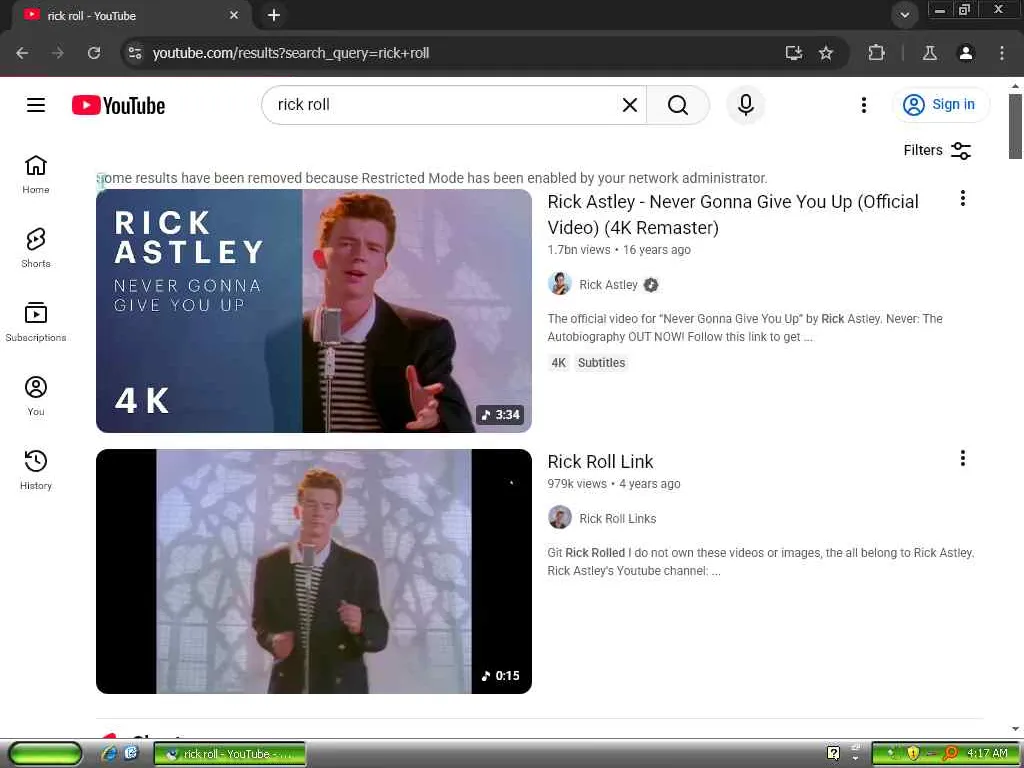
Task: Click the Rick Roll Link video thumbnail
Action: [314, 571]
